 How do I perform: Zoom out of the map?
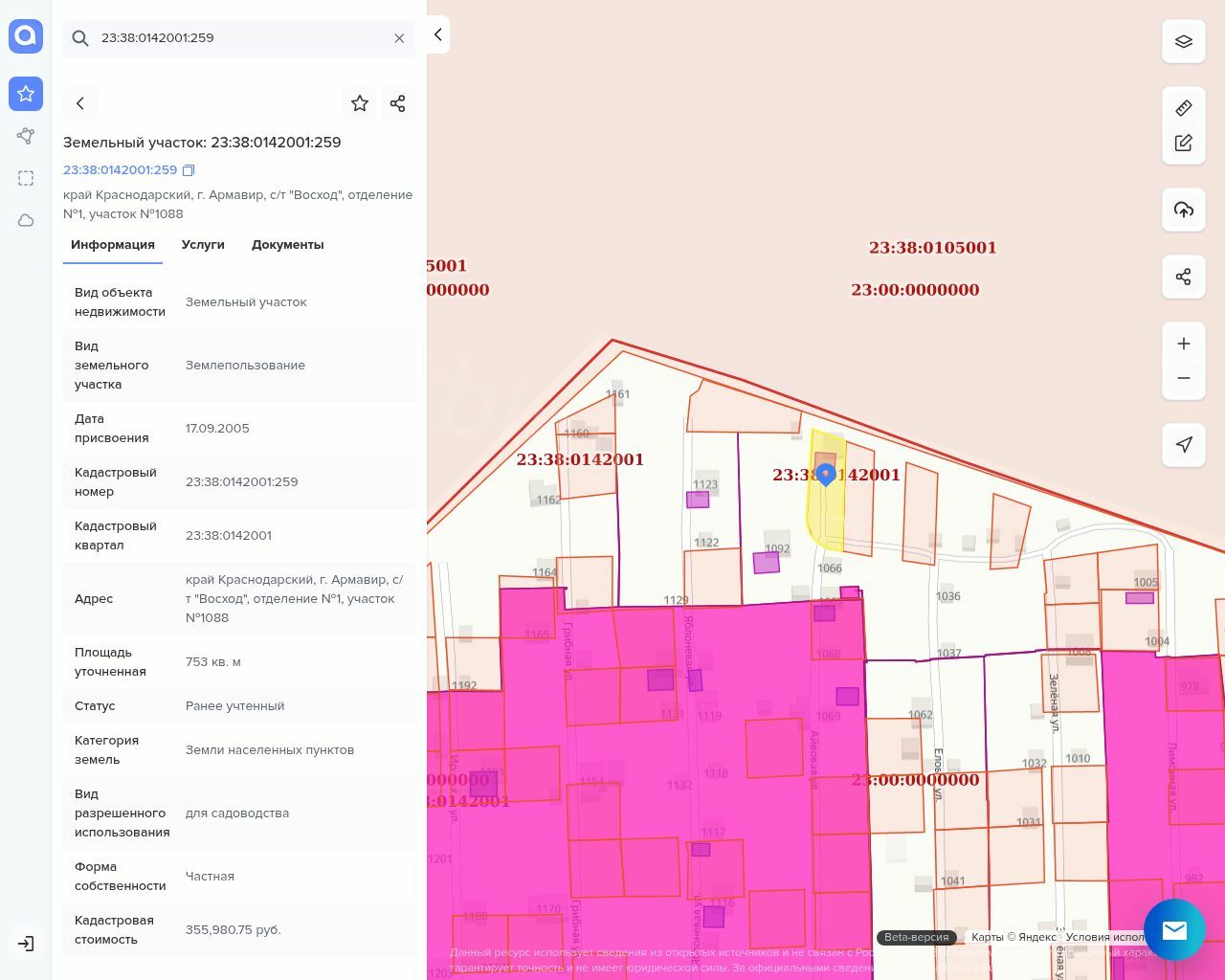point(1184,378)
